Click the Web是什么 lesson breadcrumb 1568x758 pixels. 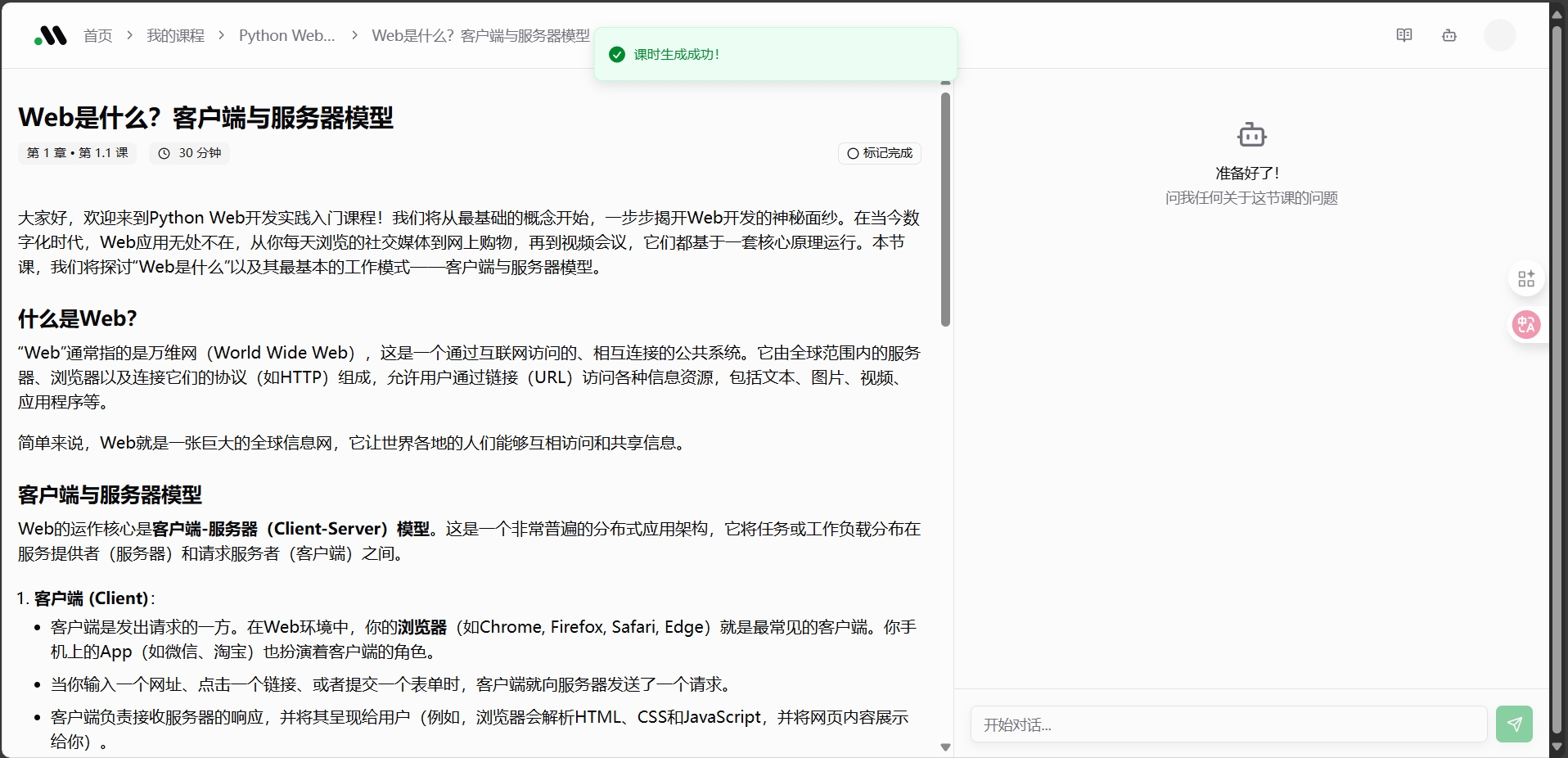click(x=480, y=36)
